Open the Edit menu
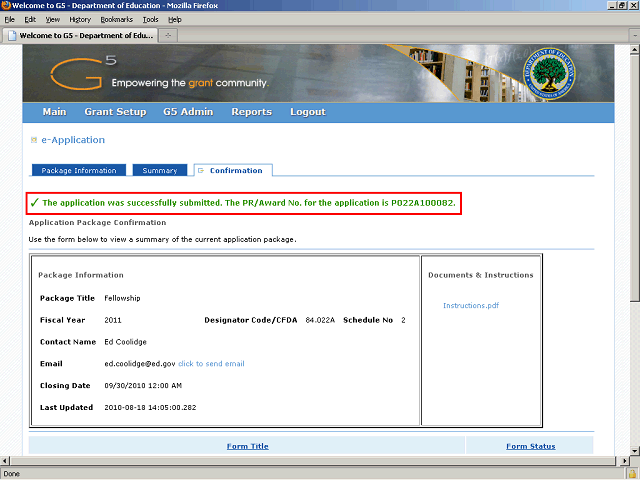The image size is (640, 480). coord(30,20)
